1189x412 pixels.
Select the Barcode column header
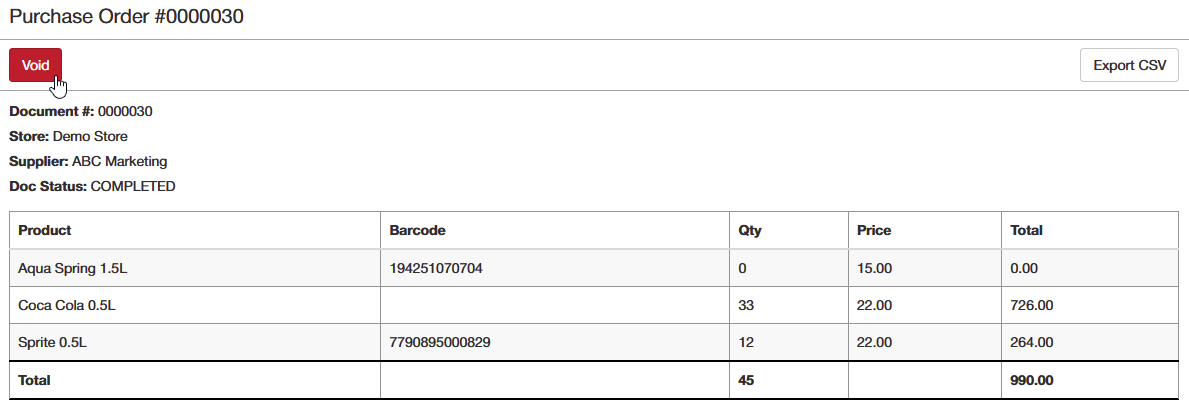click(x=555, y=230)
